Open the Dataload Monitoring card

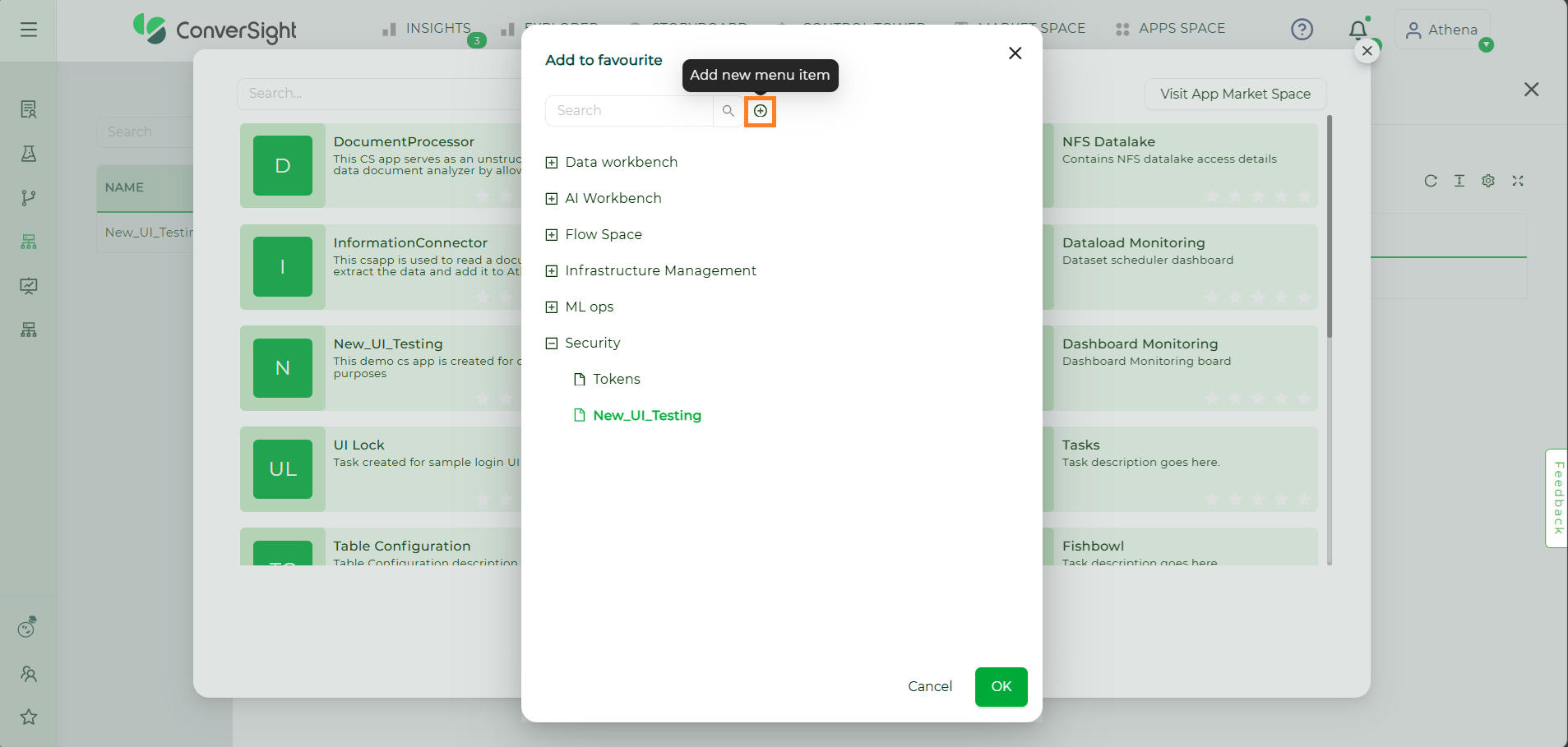pyautogui.click(x=1181, y=266)
